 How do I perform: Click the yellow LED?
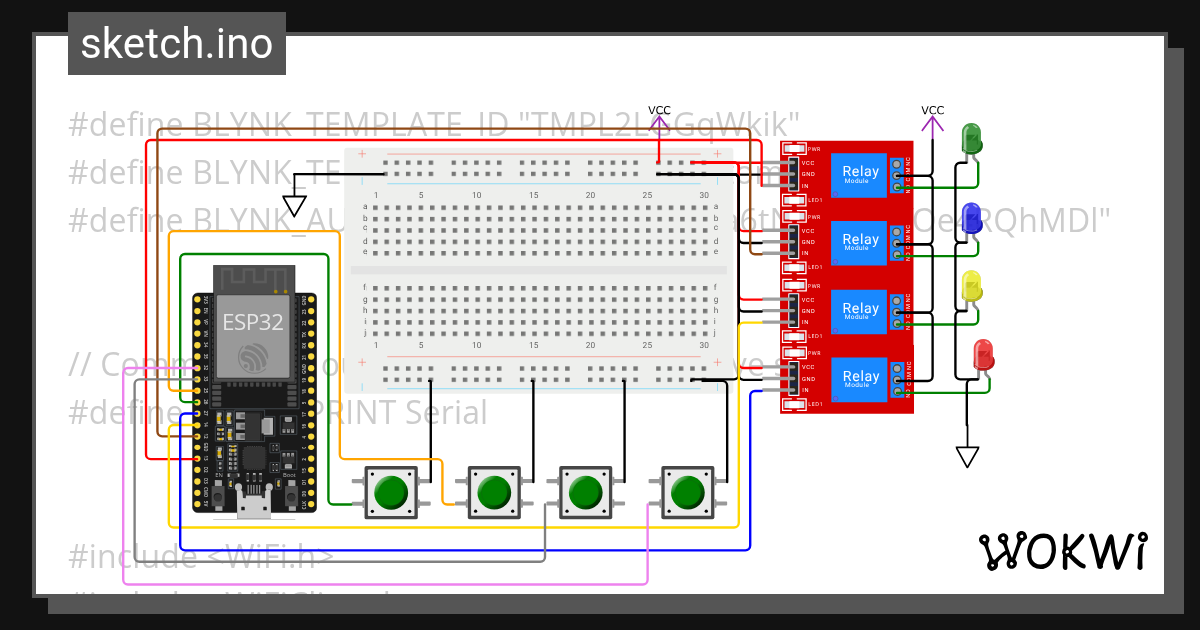(x=971, y=288)
